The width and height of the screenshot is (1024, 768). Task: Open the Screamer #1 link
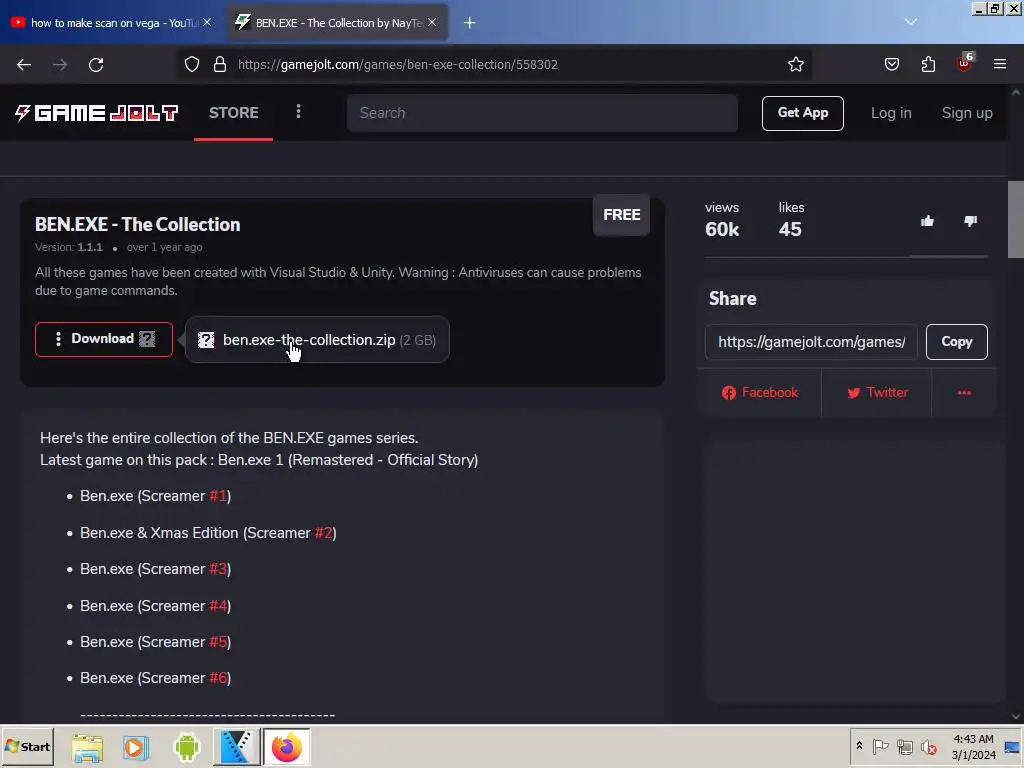click(x=218, y=496)
